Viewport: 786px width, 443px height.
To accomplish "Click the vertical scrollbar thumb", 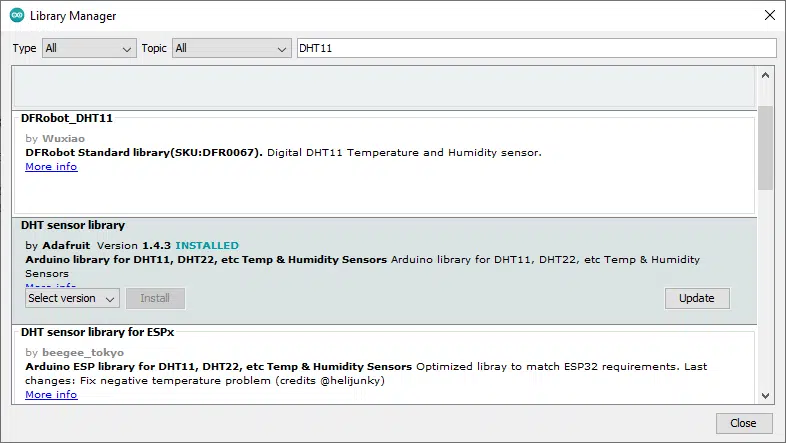I will tap(765, 148).
